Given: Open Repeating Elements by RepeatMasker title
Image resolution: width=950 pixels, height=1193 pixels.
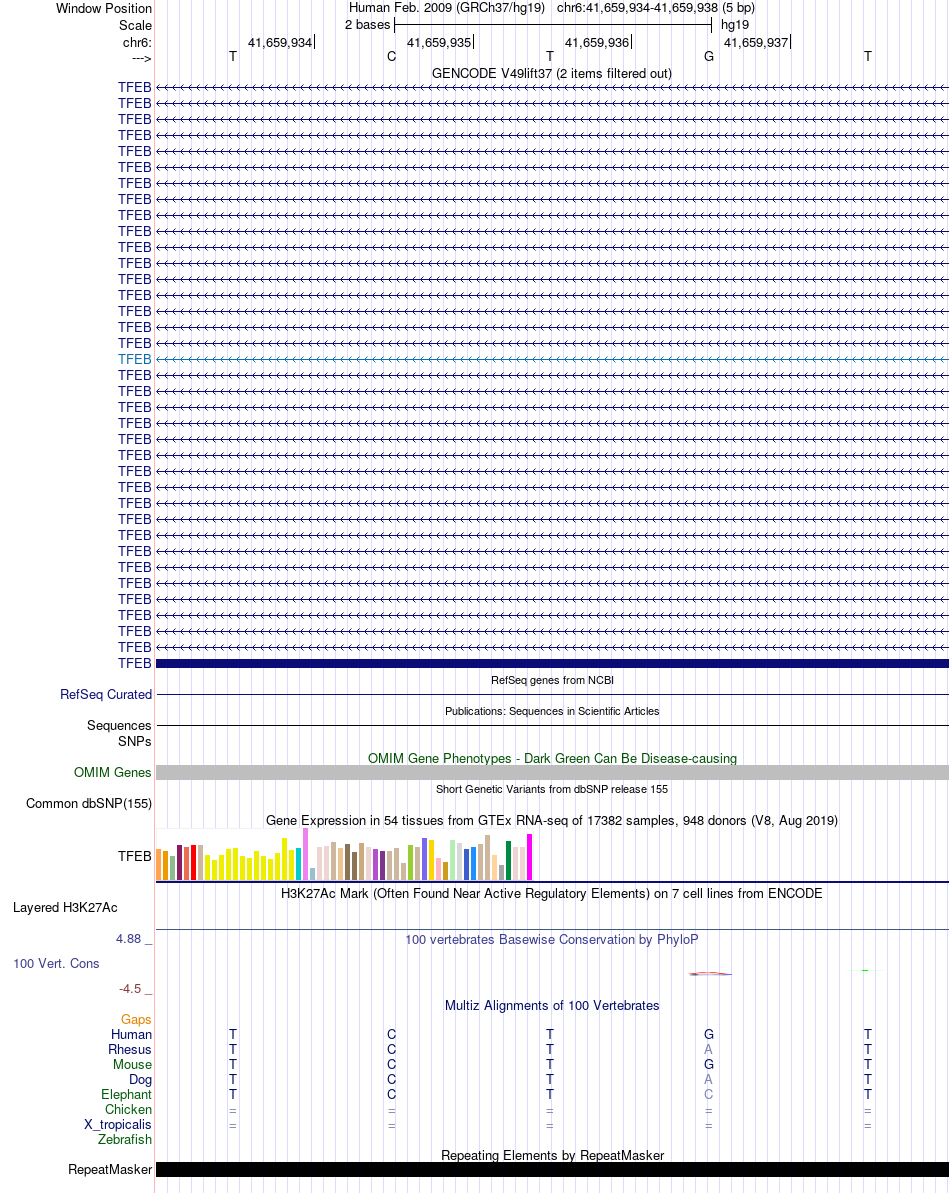Looking at the screenshot, I should (x=552, y=1156).
